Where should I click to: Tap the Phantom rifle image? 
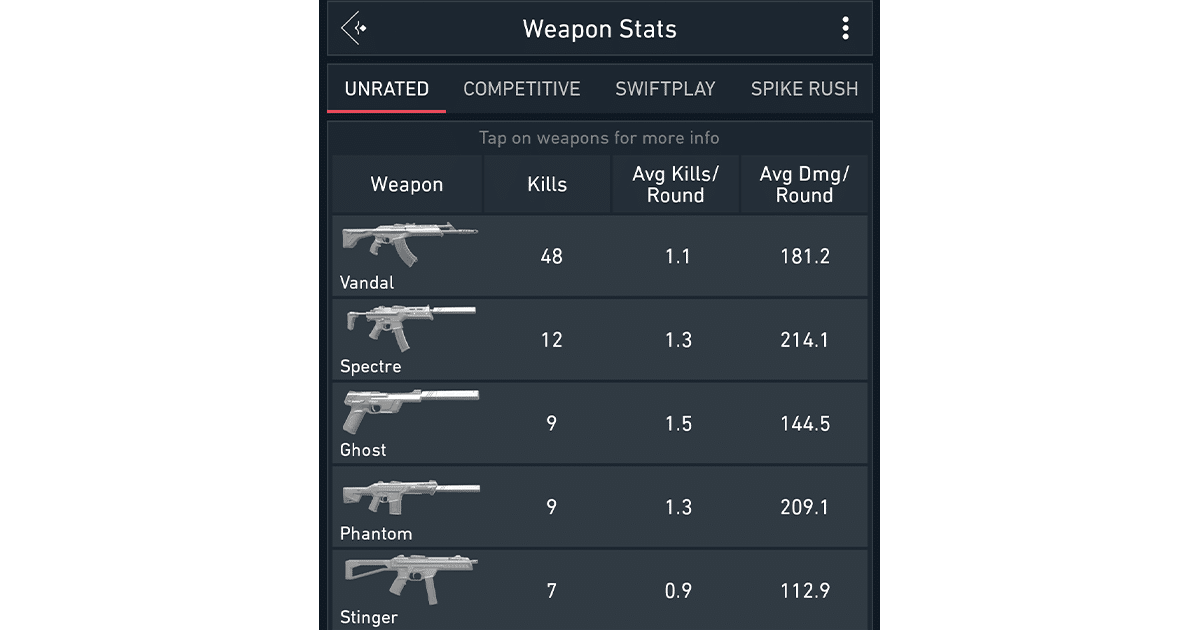[x=410, y=495]
